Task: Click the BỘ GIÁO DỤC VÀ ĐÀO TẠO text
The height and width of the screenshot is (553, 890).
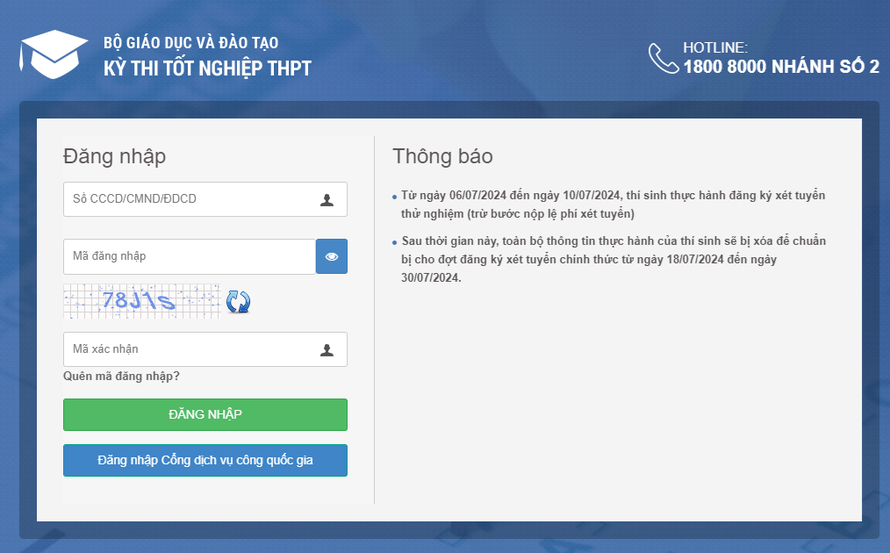Action: coord(191,43)
